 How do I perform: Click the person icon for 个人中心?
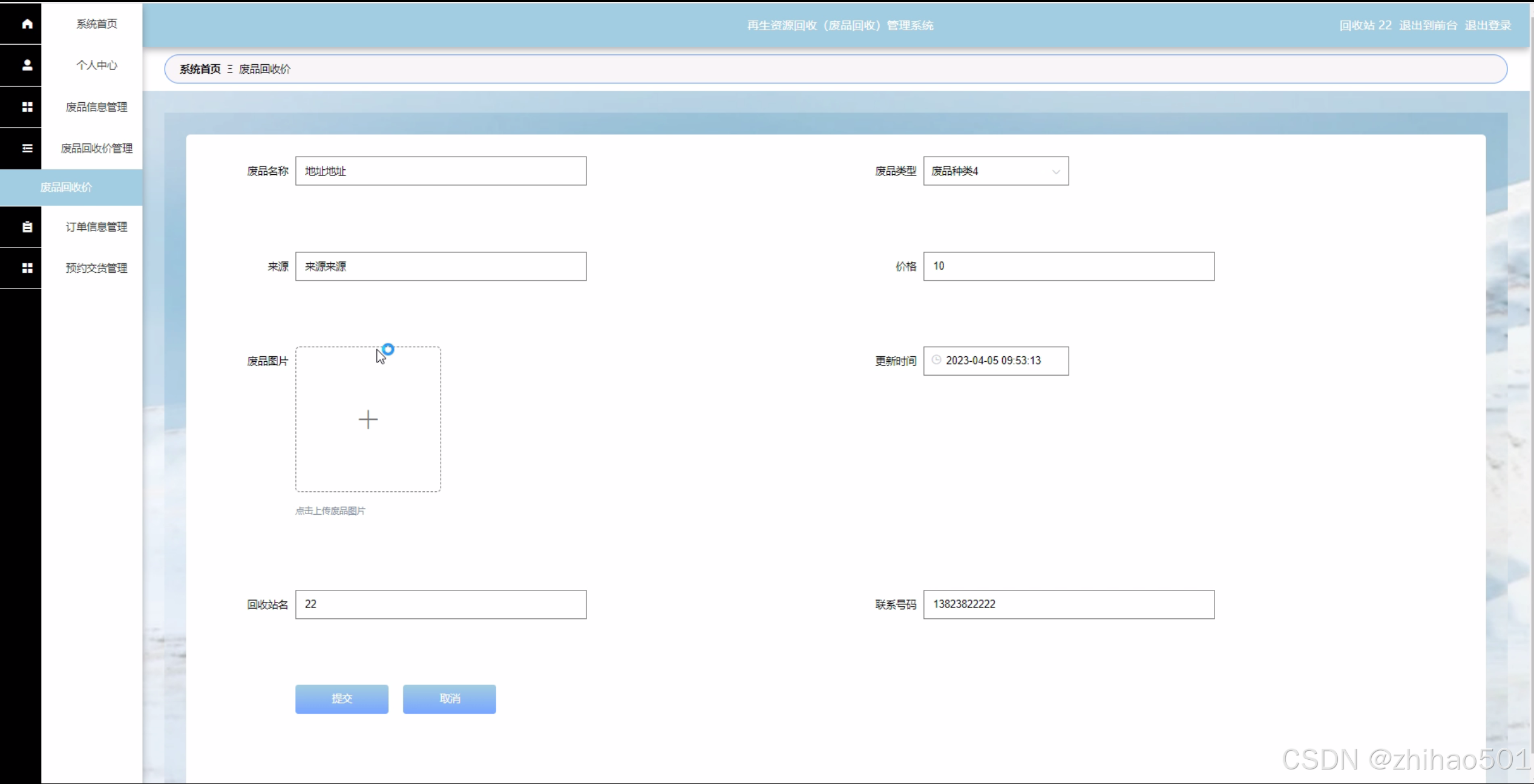(x=27, y=65)
